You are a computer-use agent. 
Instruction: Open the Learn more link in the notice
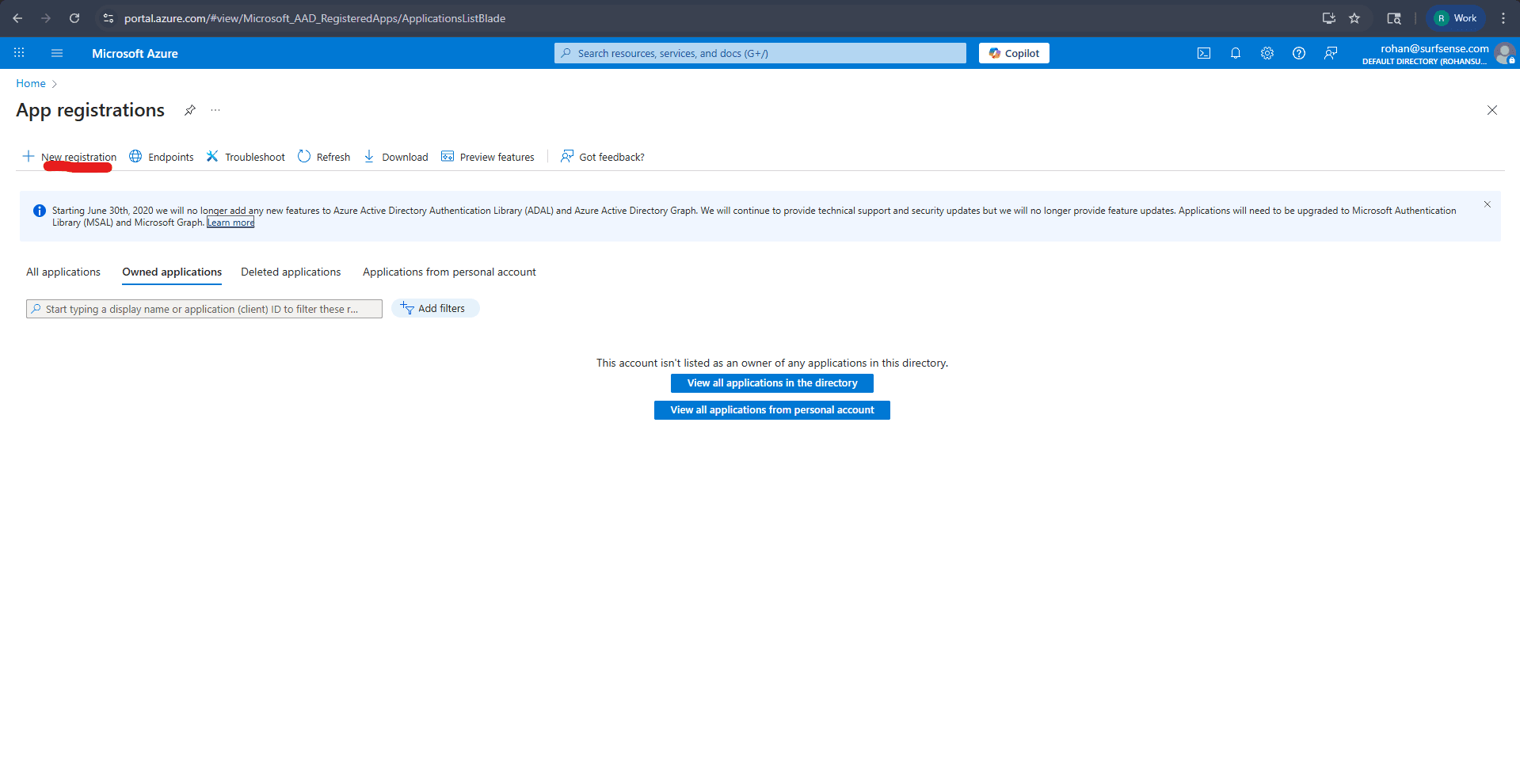(x=230, y=222)
